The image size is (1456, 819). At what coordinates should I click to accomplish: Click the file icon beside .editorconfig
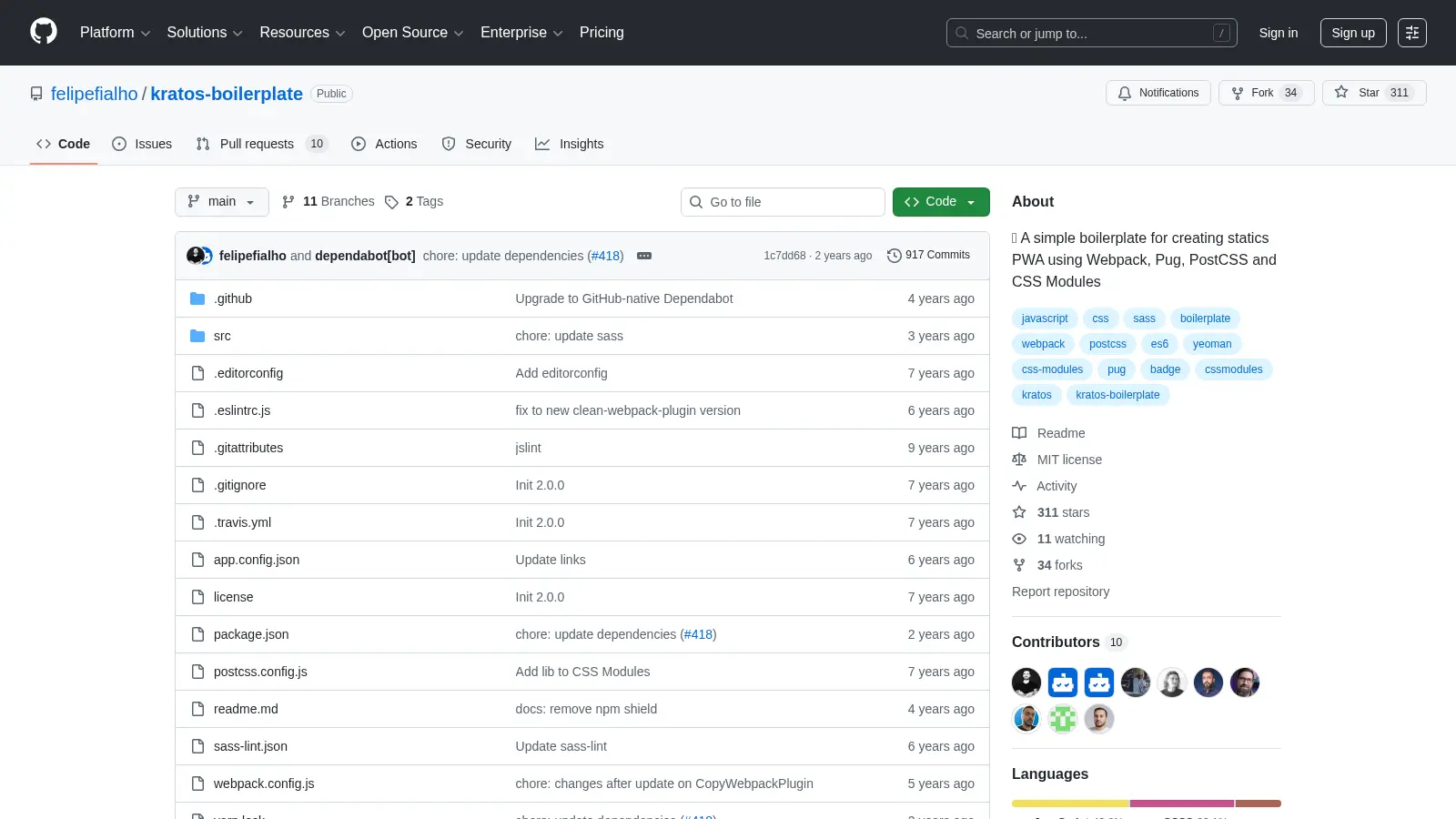[197, 373]
